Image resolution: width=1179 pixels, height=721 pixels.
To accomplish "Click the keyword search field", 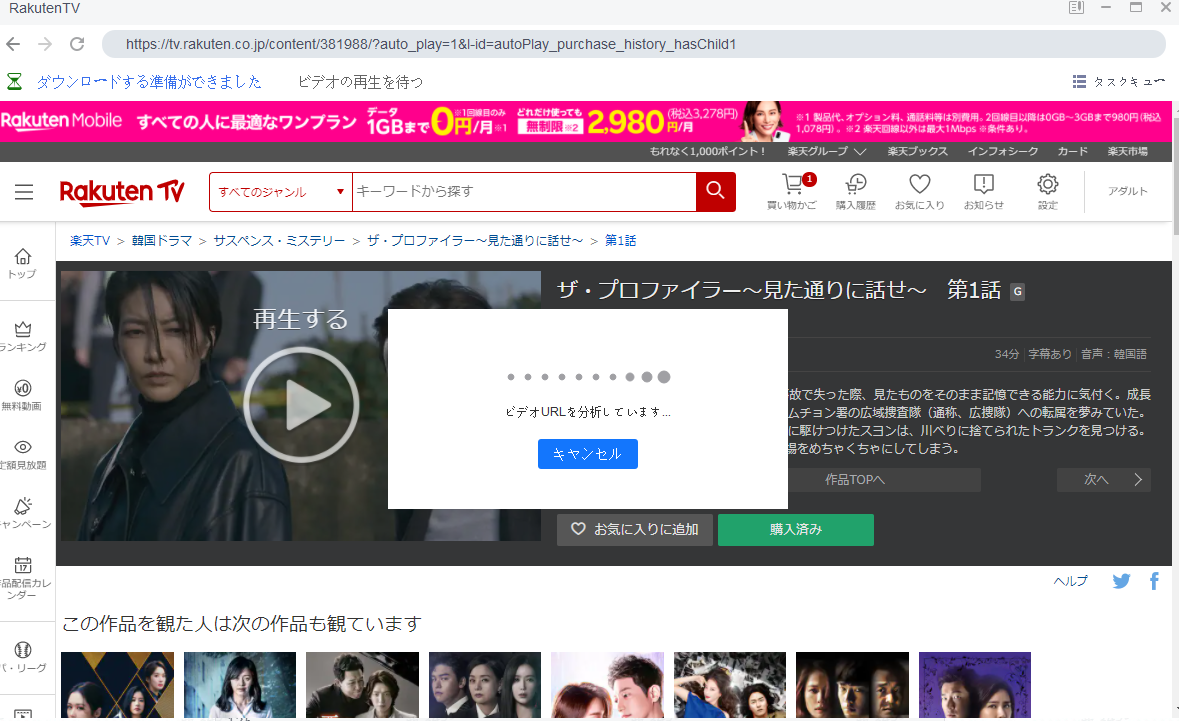I will pos(524,192).
